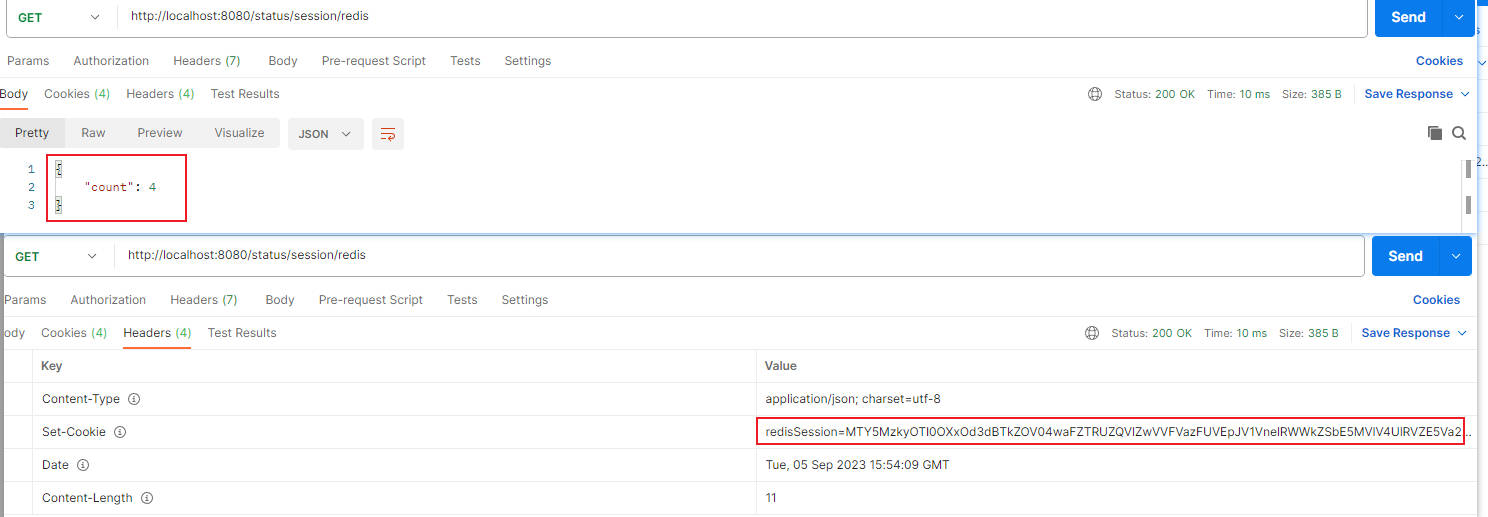Viewport: 1488px width, 517px height.
Task: Click the Content-Length value 11
Action: (x=771, y=498)
